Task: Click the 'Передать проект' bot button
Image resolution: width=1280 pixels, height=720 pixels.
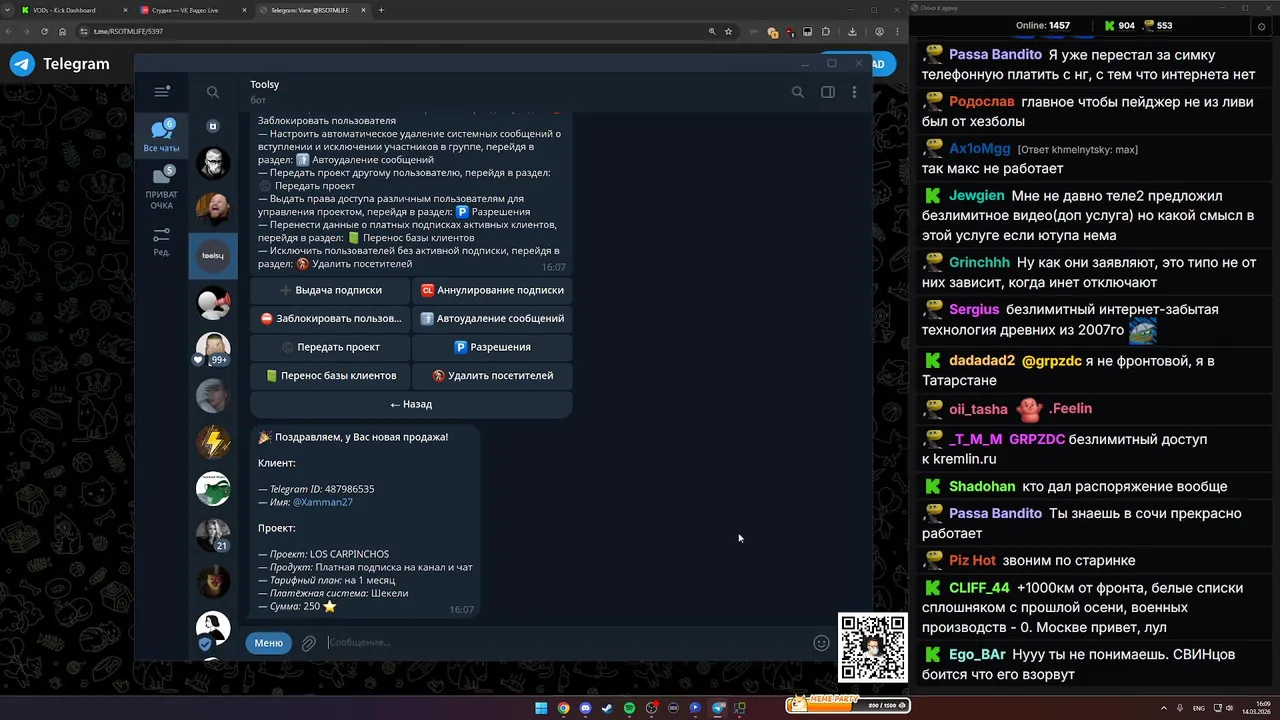Action: 330,347
